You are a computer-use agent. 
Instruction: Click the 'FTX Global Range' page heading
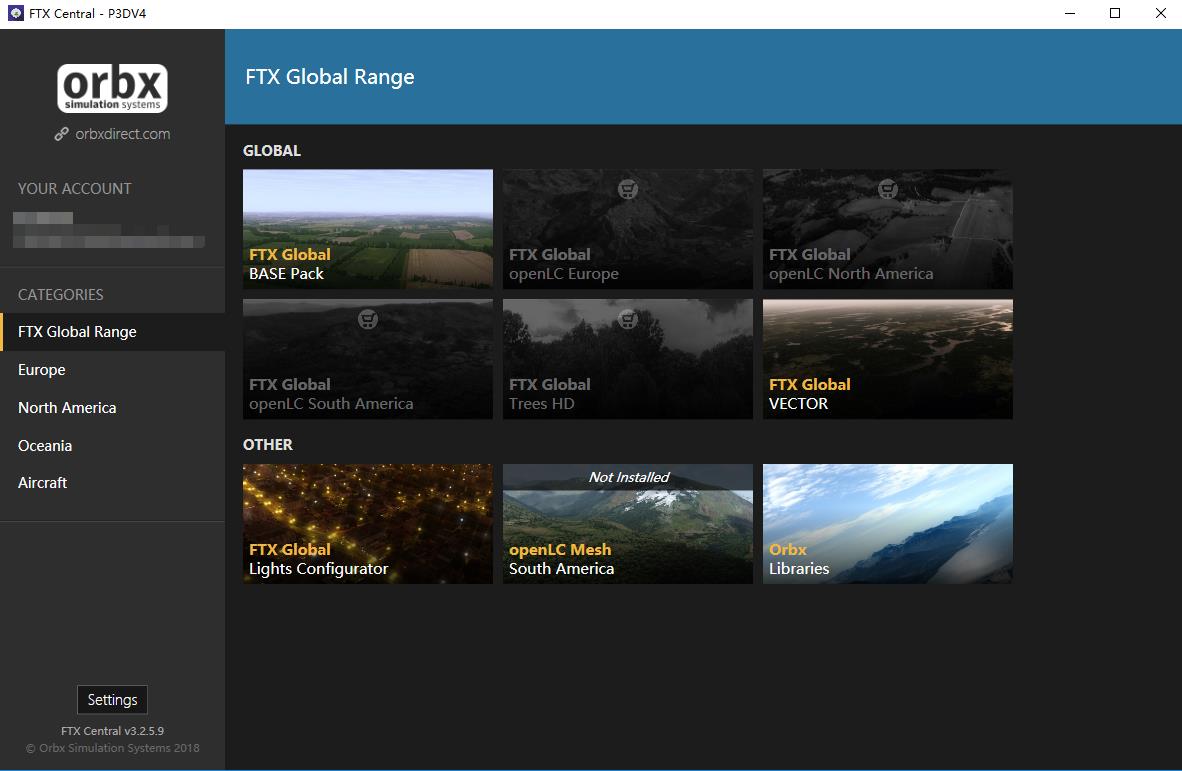[x=329, y=77]
